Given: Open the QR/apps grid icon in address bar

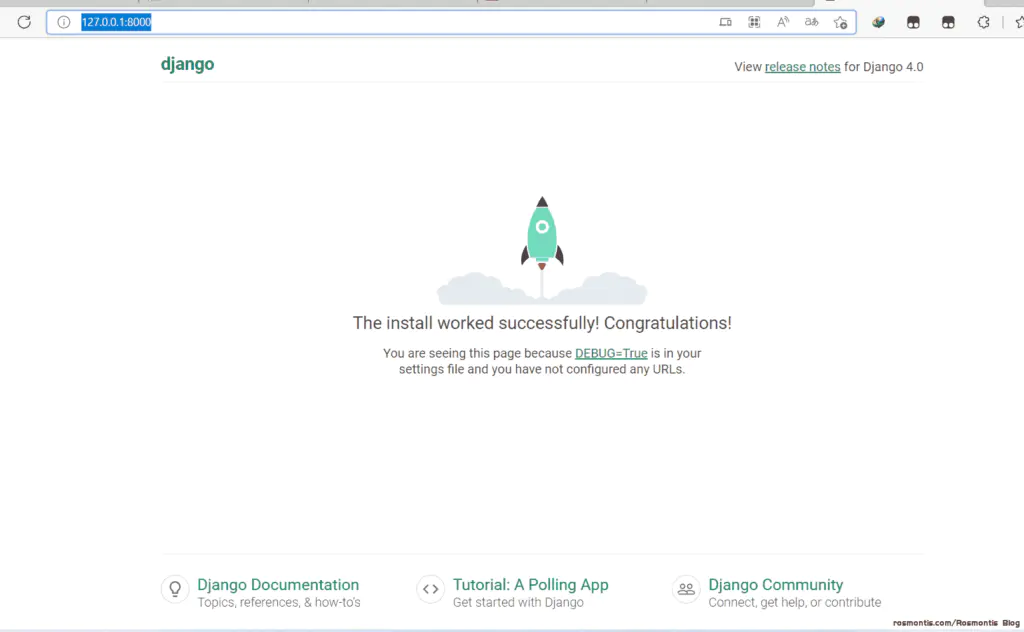Looking at the screenshot, I should [x=754, y=22].
